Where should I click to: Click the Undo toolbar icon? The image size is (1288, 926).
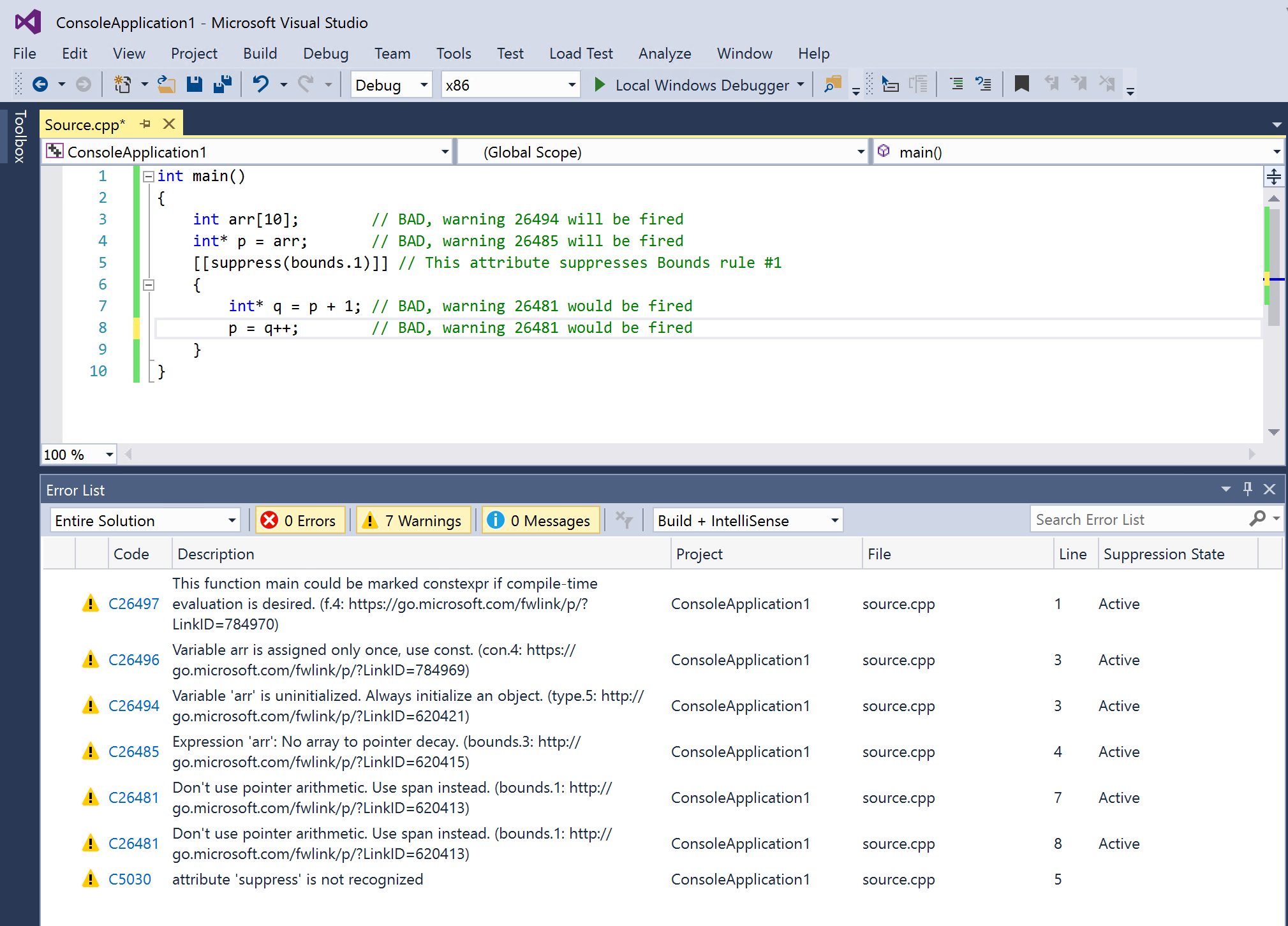(x=261, y=84)
